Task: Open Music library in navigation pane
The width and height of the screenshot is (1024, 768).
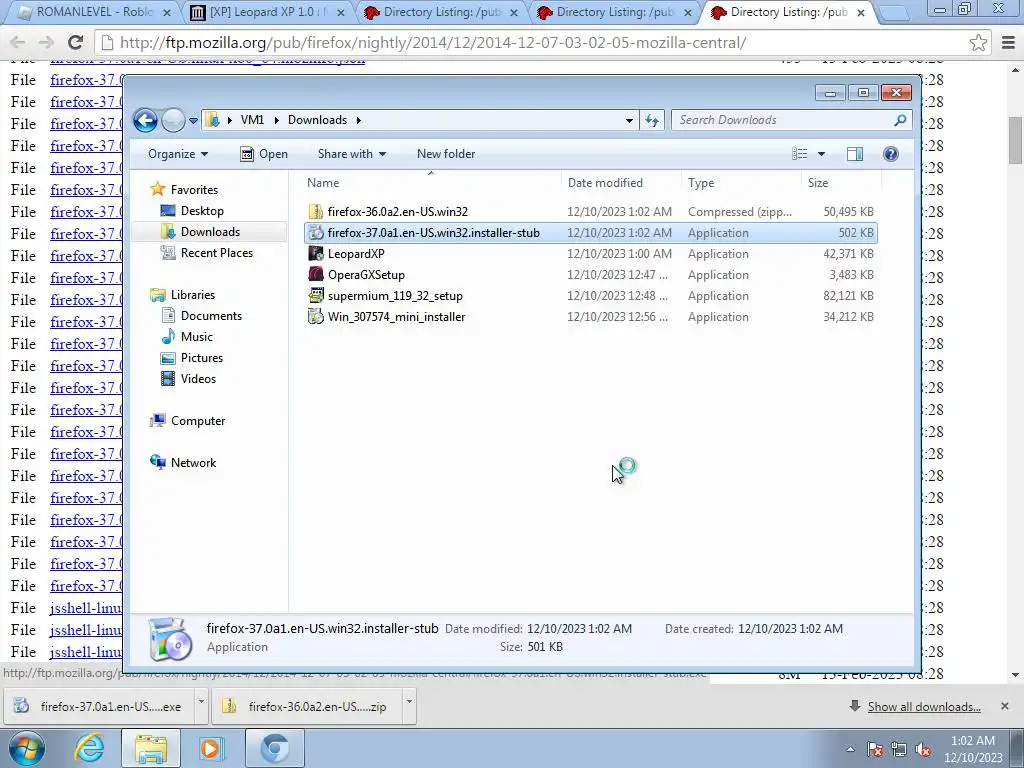Action: (197, 336)
